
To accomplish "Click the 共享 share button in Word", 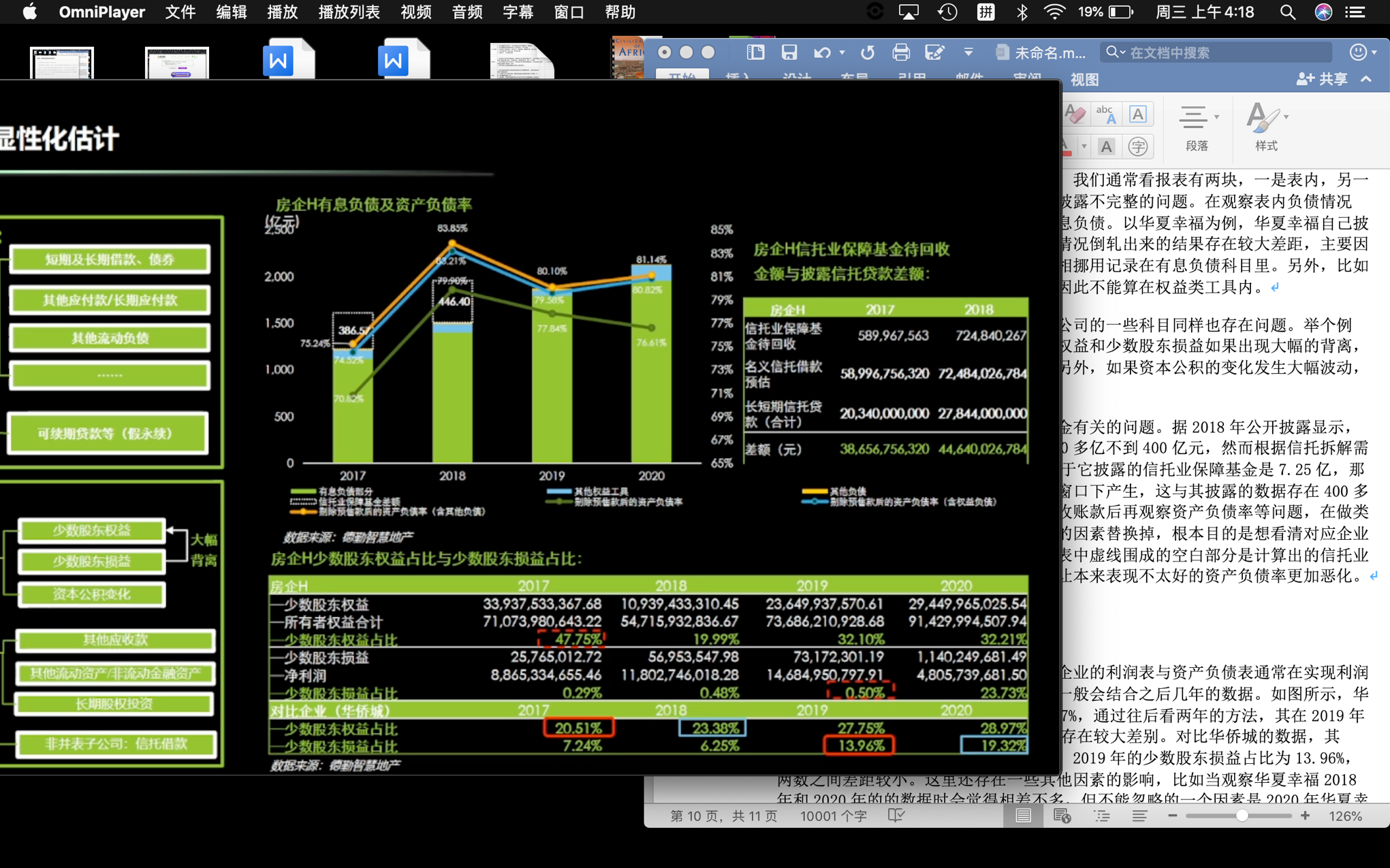I will (x=1322, y=79).
